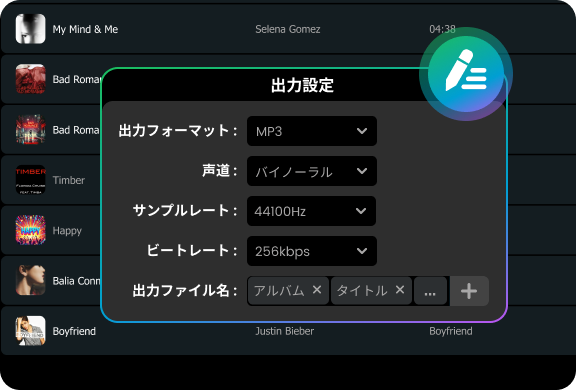Select the Happy song title
The width and height of the screenshot is (576, 390).
coord(67,231)
